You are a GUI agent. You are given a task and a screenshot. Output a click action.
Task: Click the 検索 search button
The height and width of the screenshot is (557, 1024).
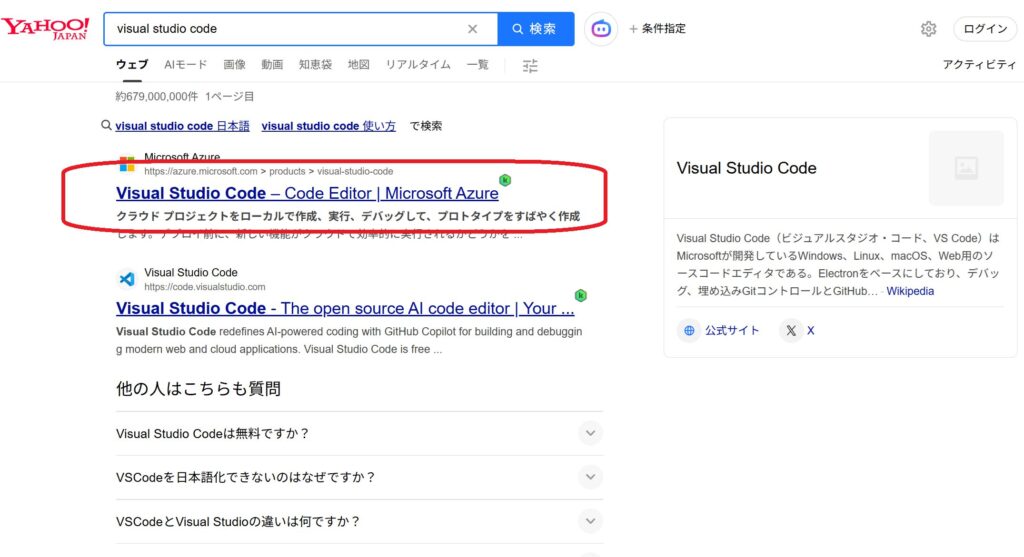536,29
